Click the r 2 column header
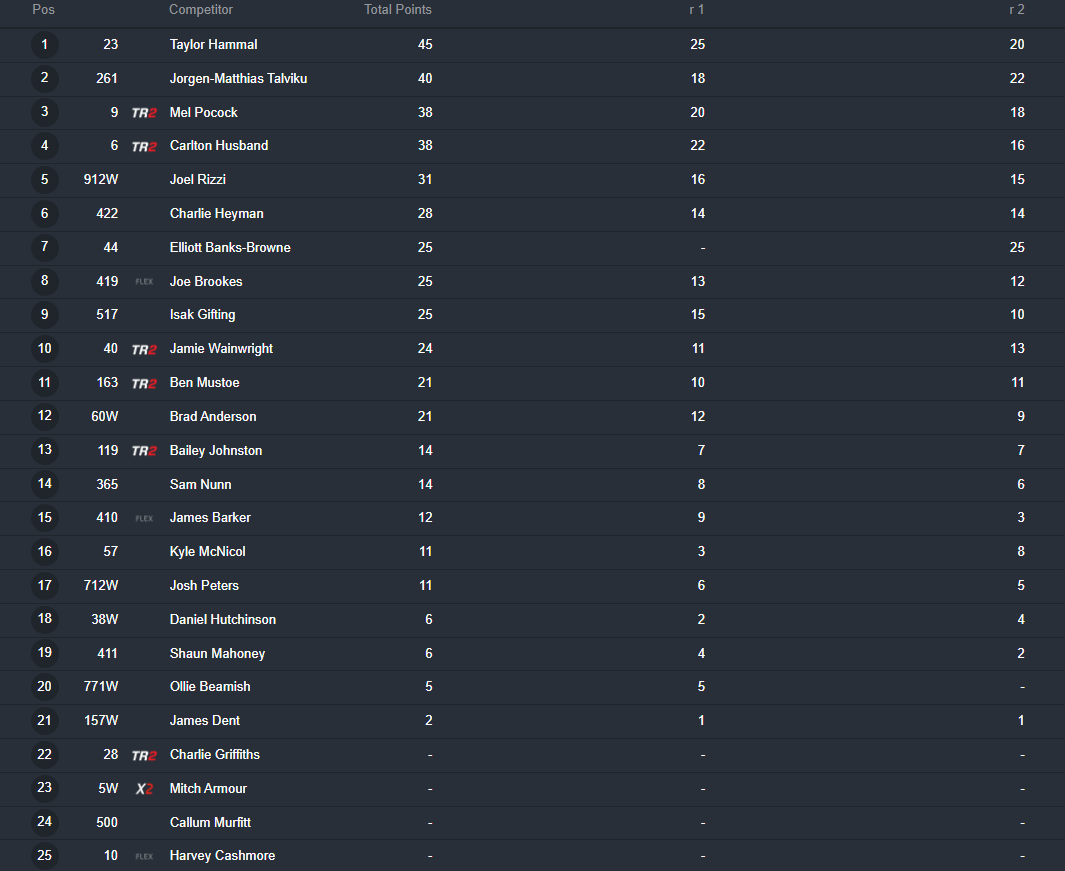The height and width of the screenshot is (871, 1065). pos(1017,10)
